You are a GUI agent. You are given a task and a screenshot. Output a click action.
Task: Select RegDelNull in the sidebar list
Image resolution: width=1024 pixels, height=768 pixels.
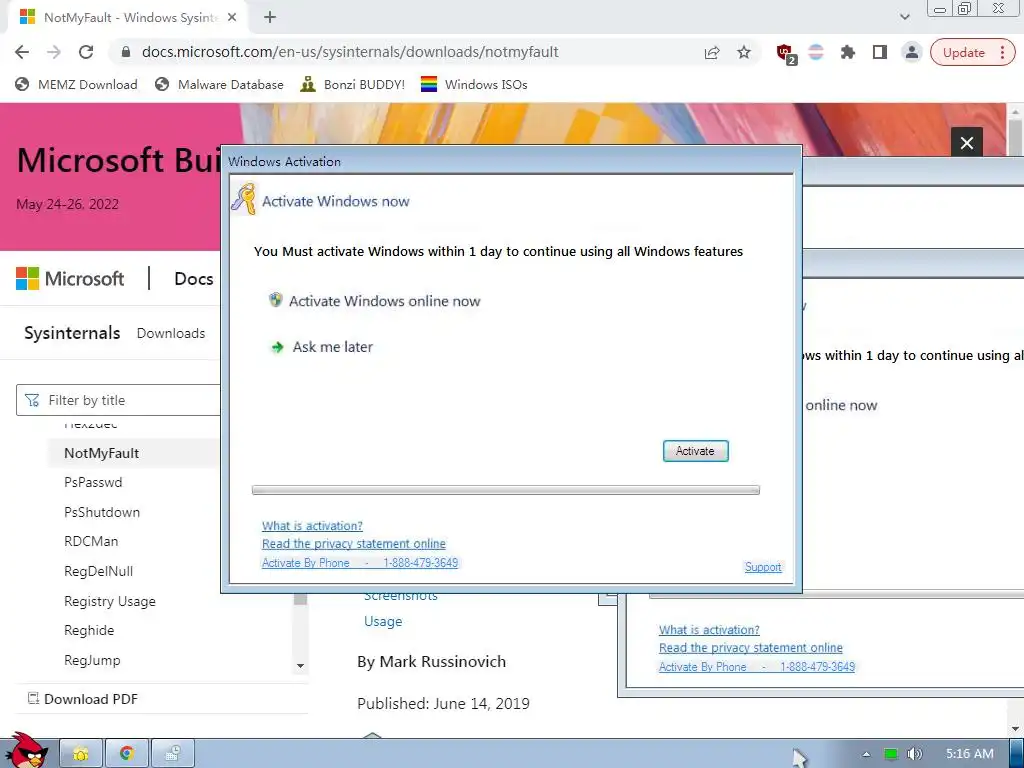coord(99,571)
